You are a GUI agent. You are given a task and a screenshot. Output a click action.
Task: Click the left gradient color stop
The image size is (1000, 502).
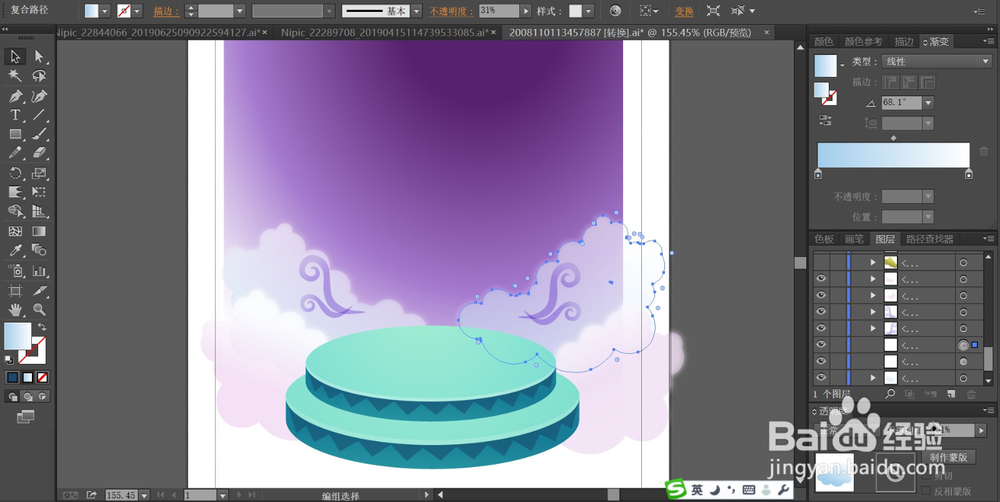coord(818,174)
